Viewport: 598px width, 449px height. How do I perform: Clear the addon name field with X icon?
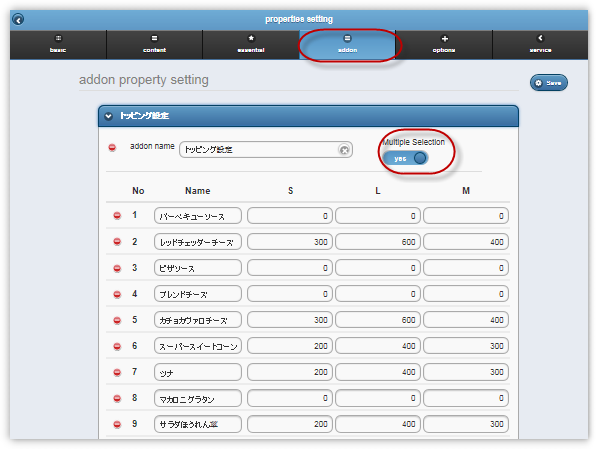(x=344, y=150)
